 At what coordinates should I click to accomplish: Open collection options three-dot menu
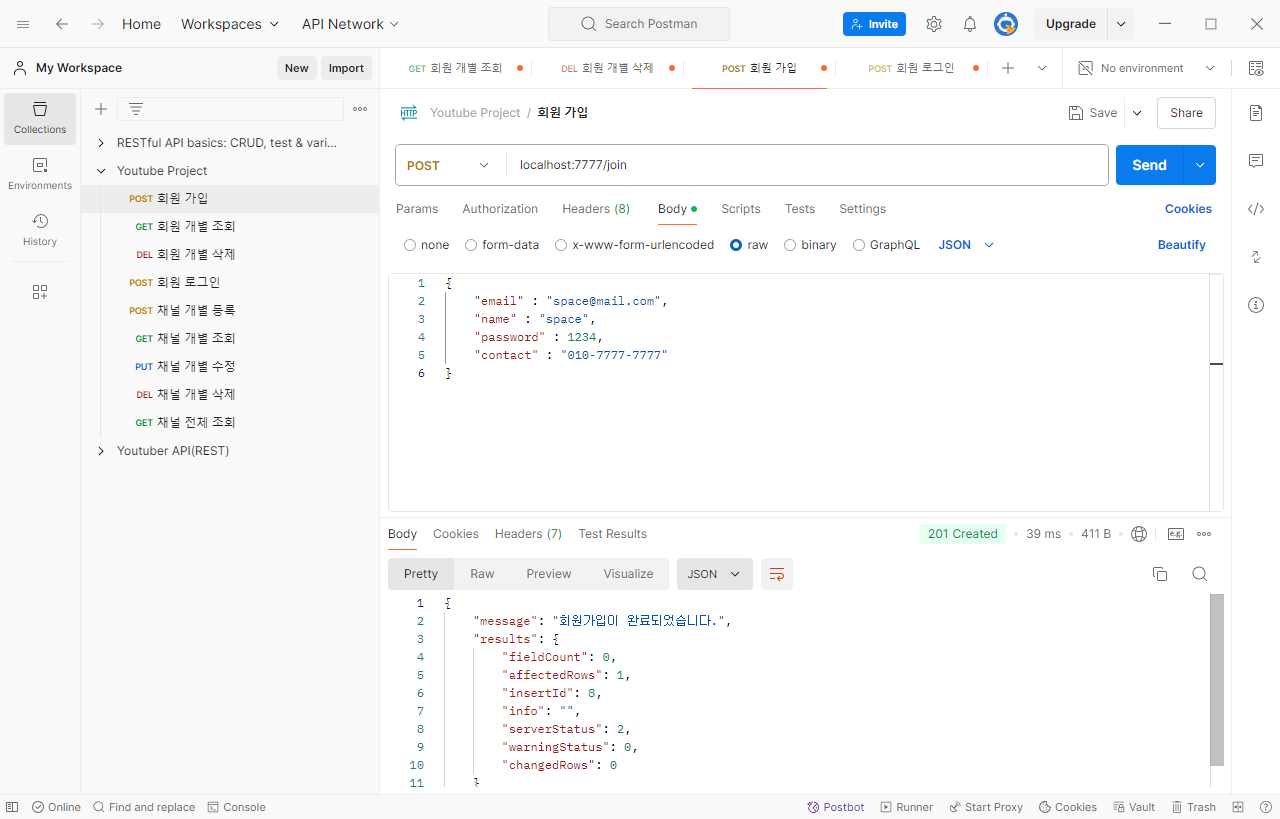(360, 109)
